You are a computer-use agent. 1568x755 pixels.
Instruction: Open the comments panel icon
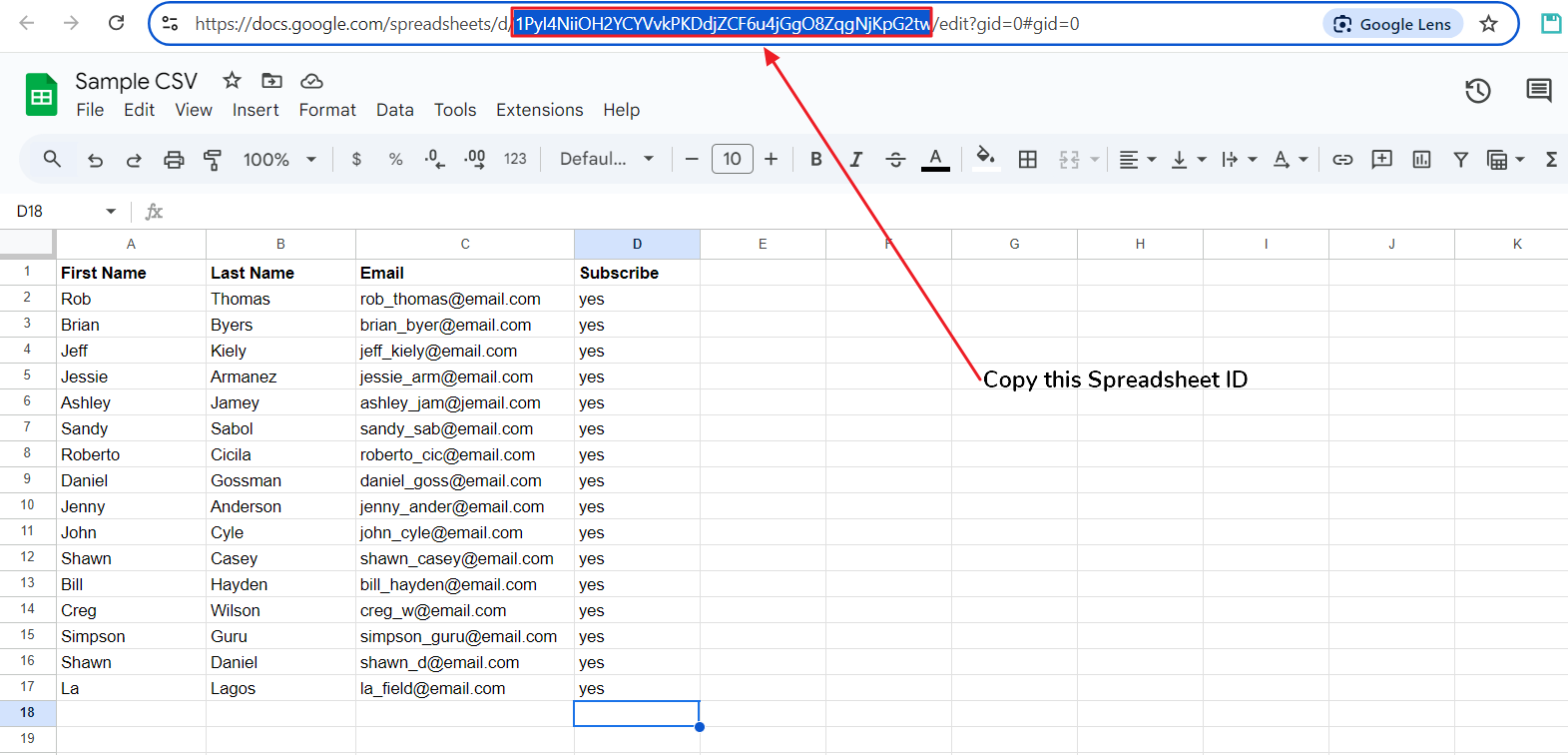coord(1538,91)
